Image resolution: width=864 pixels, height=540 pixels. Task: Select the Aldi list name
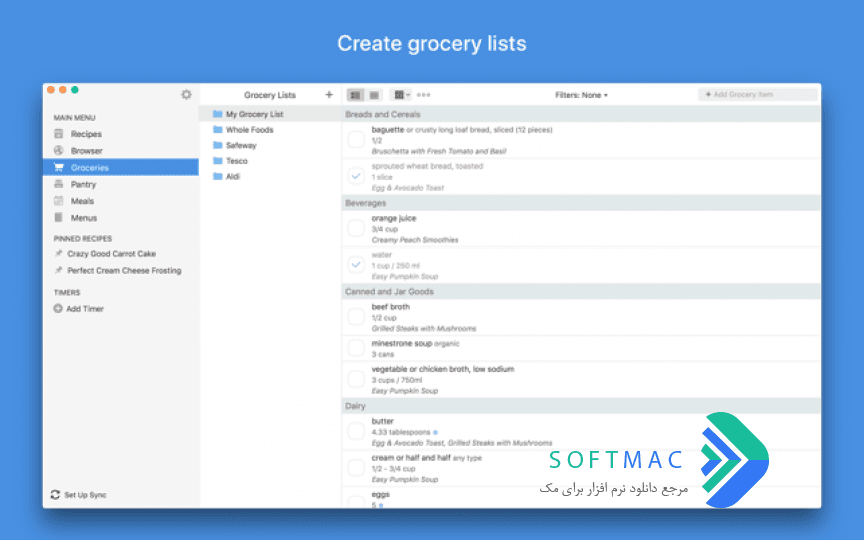233,176
